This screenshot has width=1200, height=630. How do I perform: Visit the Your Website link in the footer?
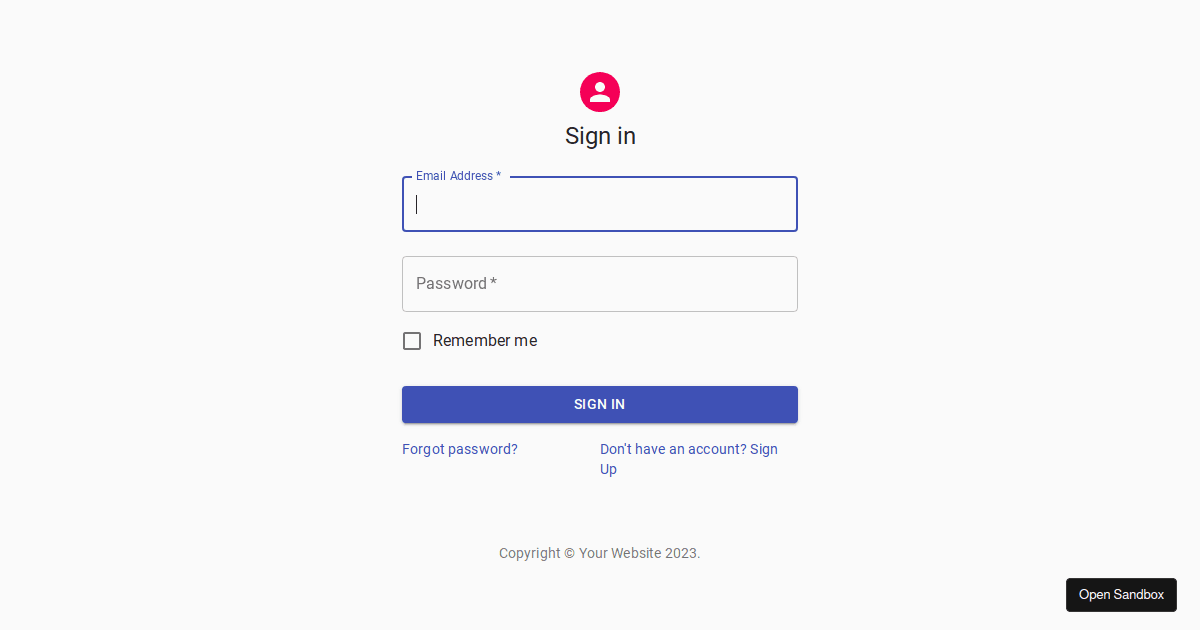tap(620, 553)
